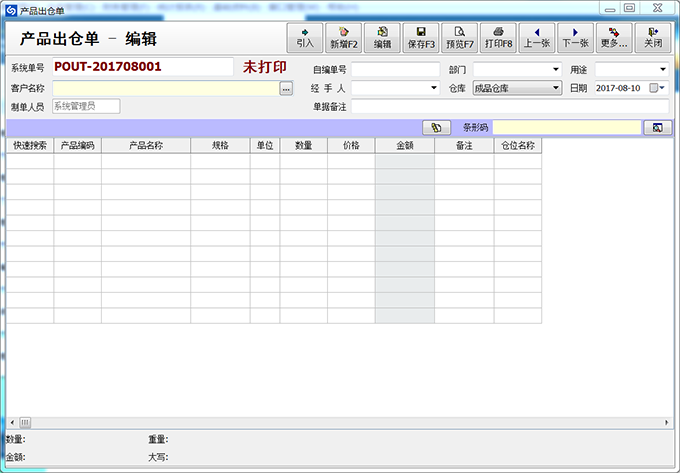The width and height of the screenshot is (680, 473).
Task: Click the 关闭 close toolbar button
Action: (653, 38)
